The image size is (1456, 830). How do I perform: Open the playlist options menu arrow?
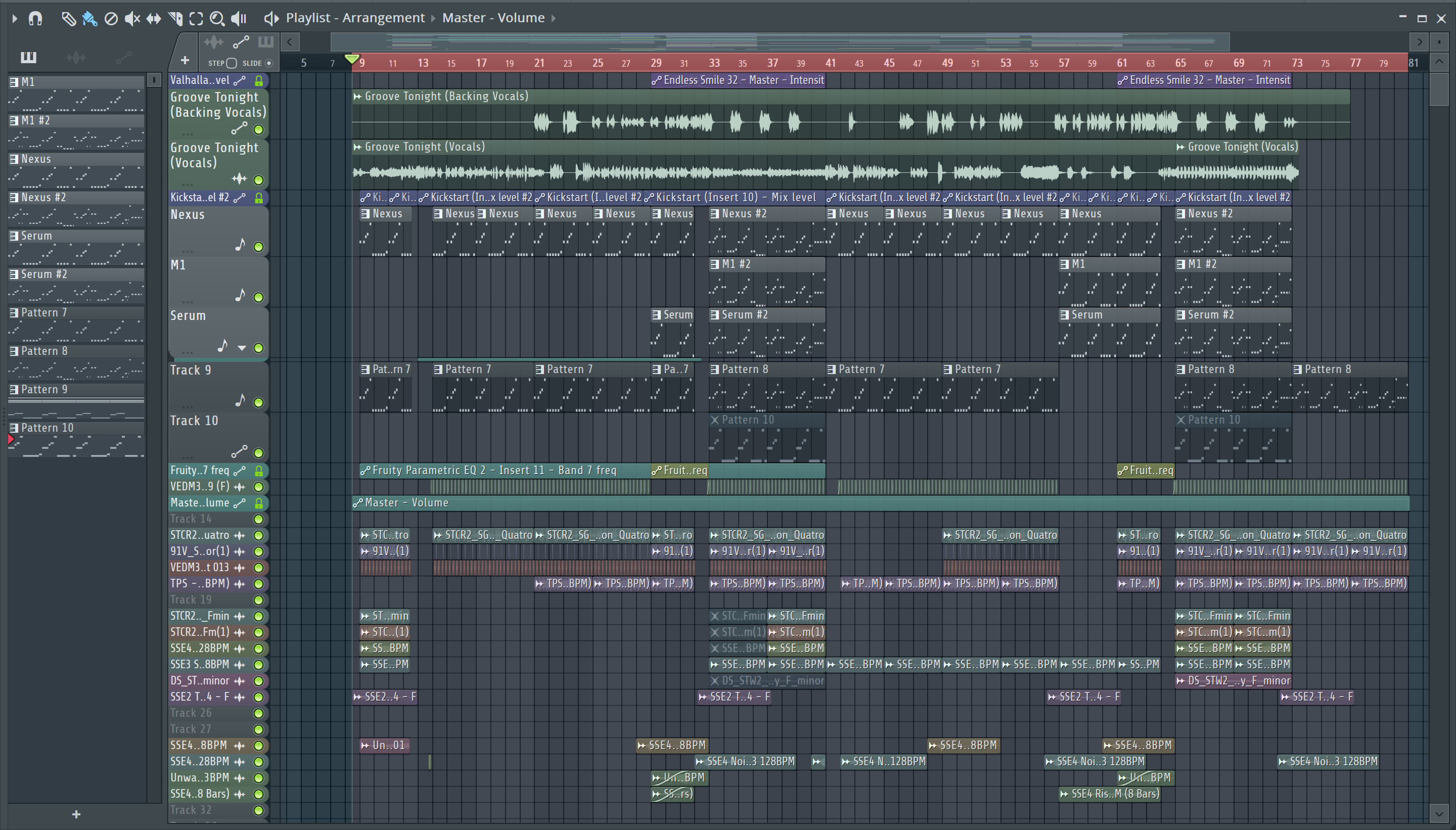pos(14,18)
